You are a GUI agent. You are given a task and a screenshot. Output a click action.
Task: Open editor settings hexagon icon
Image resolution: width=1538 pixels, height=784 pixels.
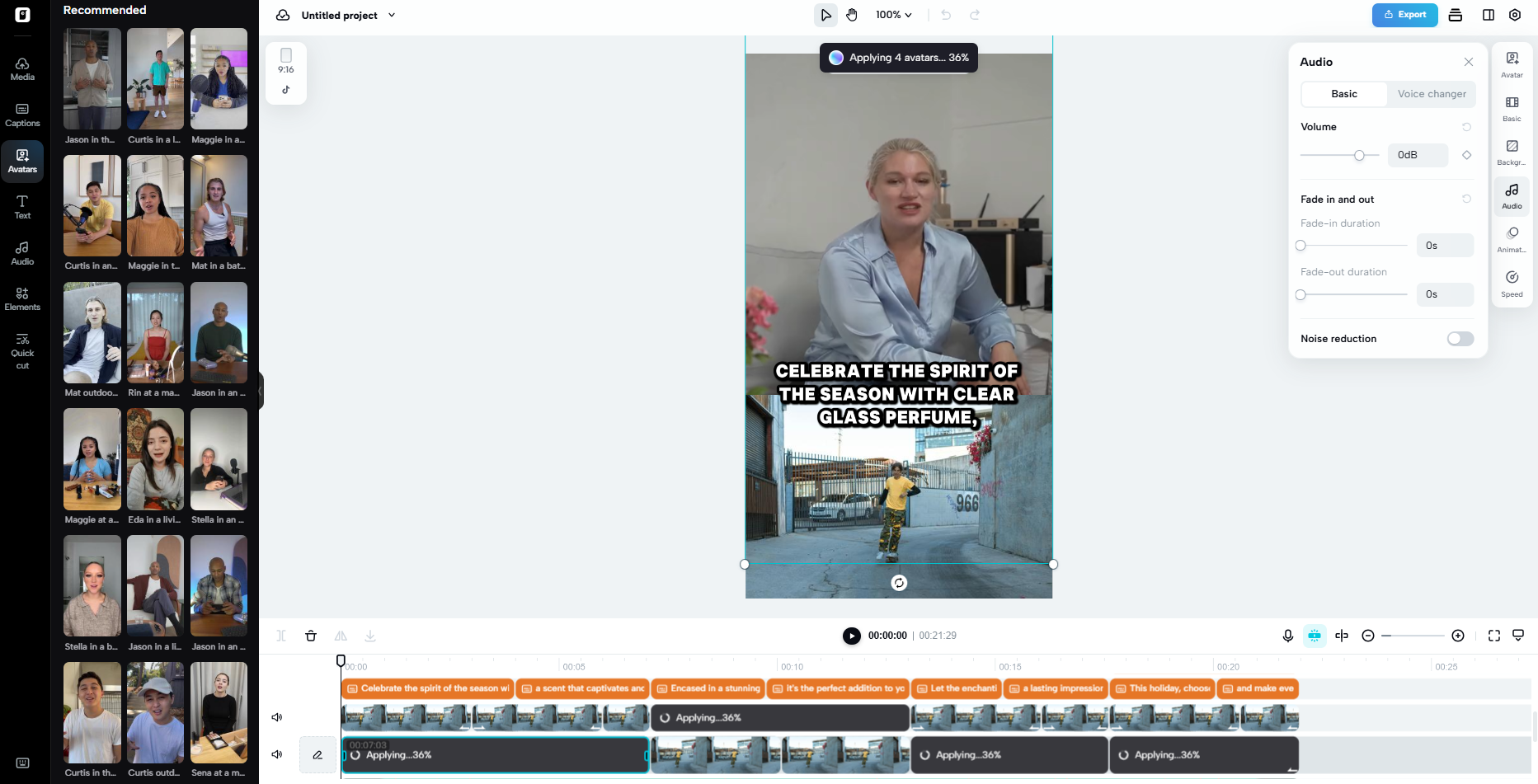(x=1515, y=15)
